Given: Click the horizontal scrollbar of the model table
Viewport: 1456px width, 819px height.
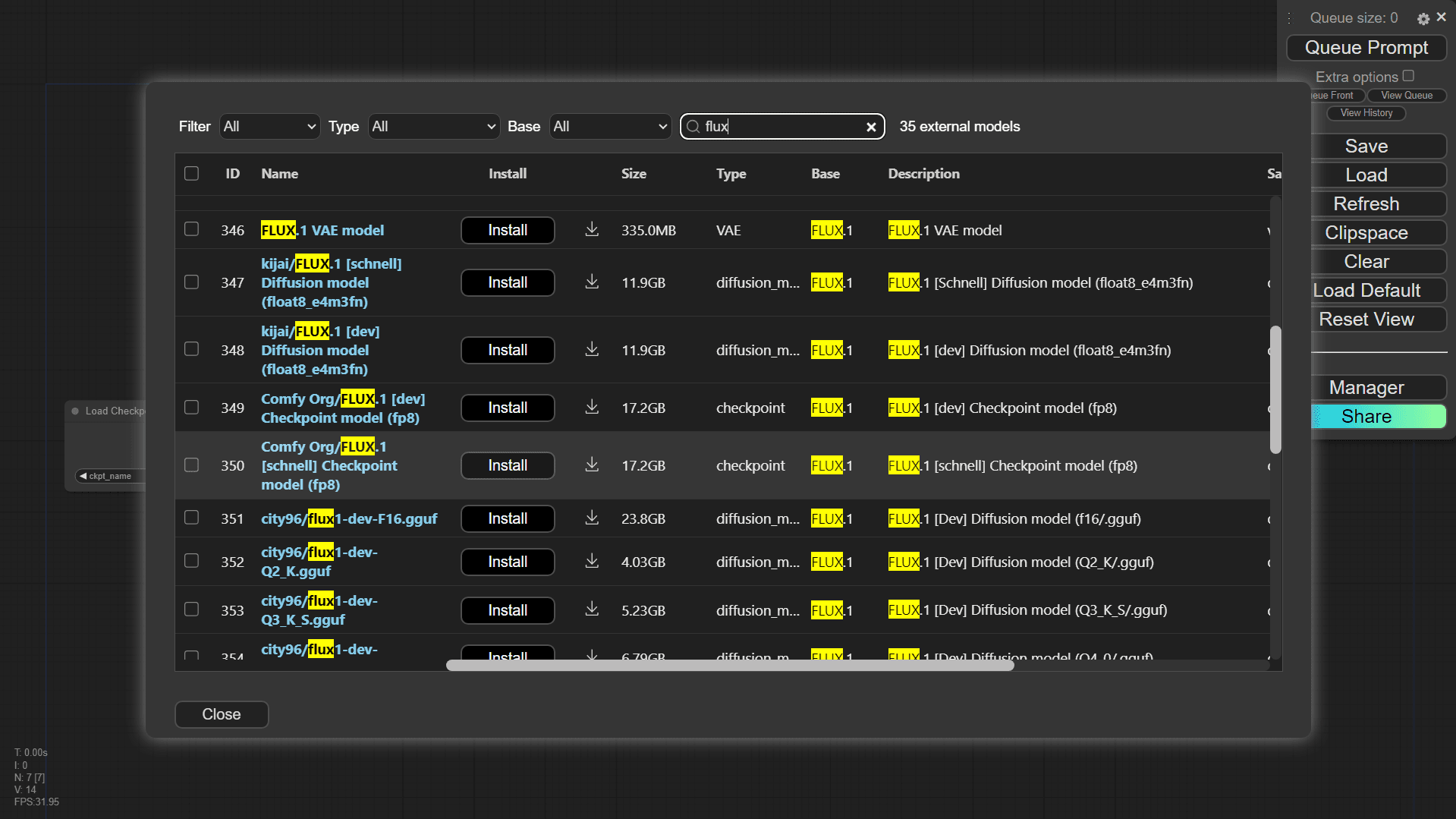Looking at the screenshot, I should tap(729, 666).
